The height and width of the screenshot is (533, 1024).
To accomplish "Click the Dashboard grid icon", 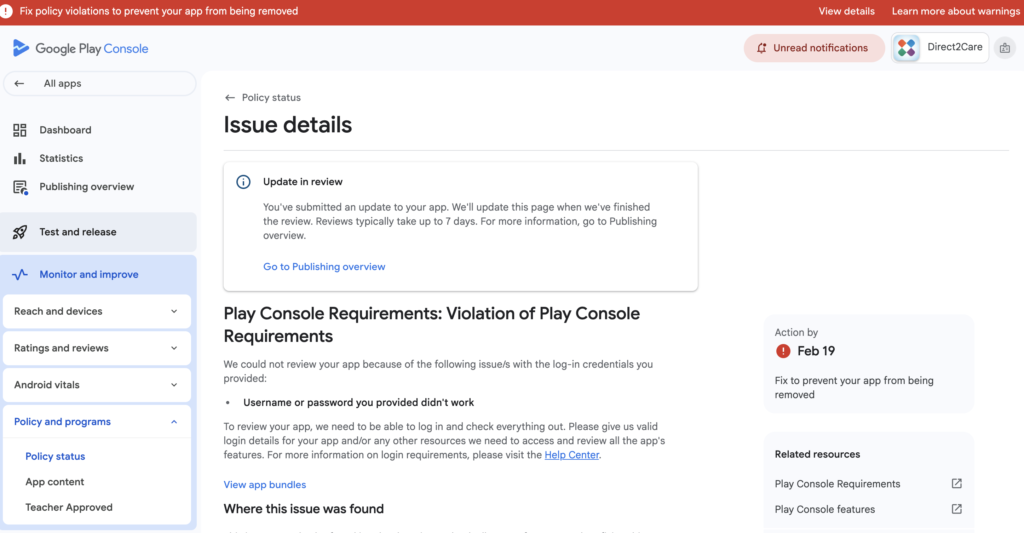I will 20,130.
